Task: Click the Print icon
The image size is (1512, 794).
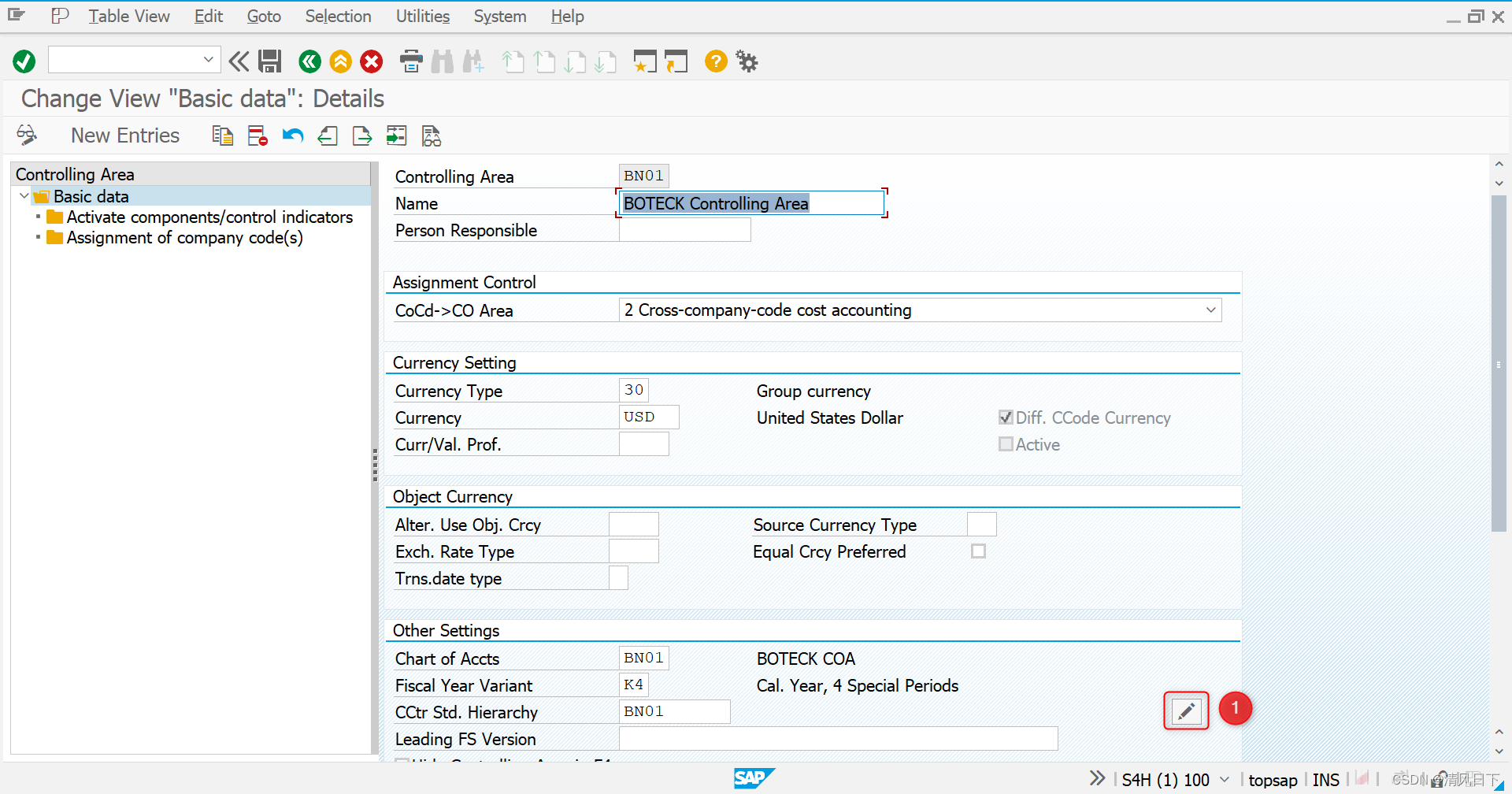Action: (x=411, y=61)
